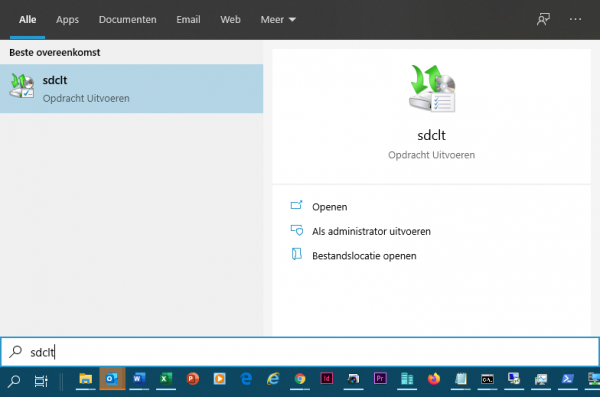Open File Explorer from taskbar
The width and height of the screenshot is (600, 397).
point(85,379)
